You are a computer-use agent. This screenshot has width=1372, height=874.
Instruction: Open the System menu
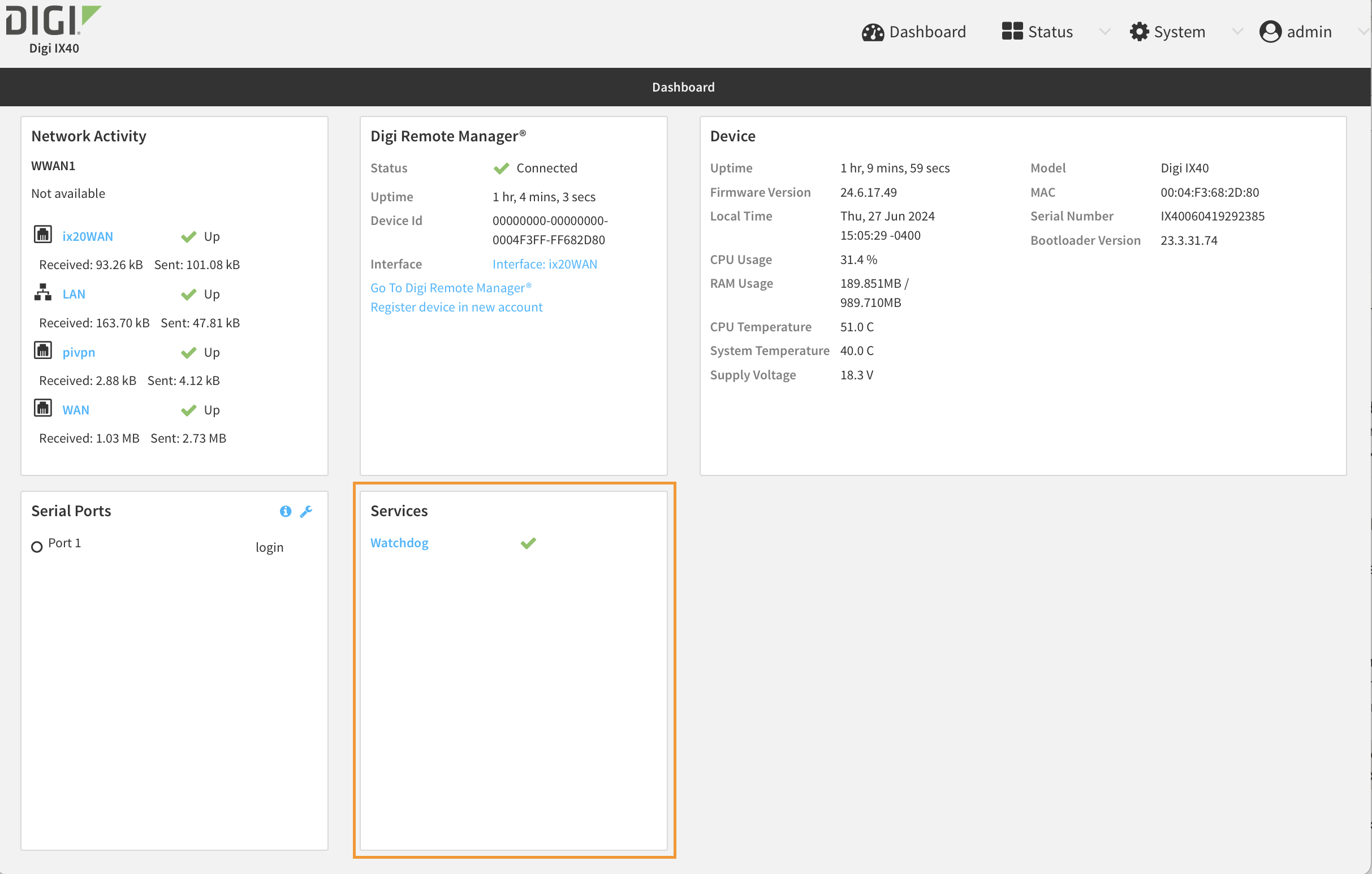click(1179, 32)
